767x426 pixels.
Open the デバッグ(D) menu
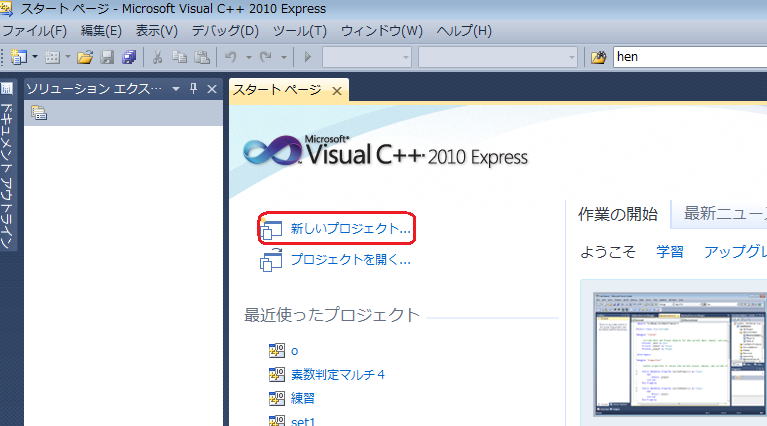click(225, 31)
